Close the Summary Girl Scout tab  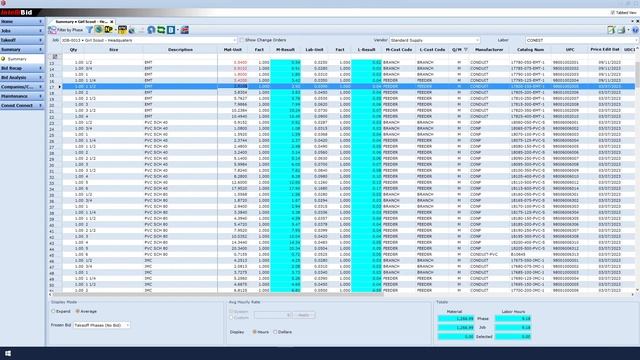click(111, 22)
